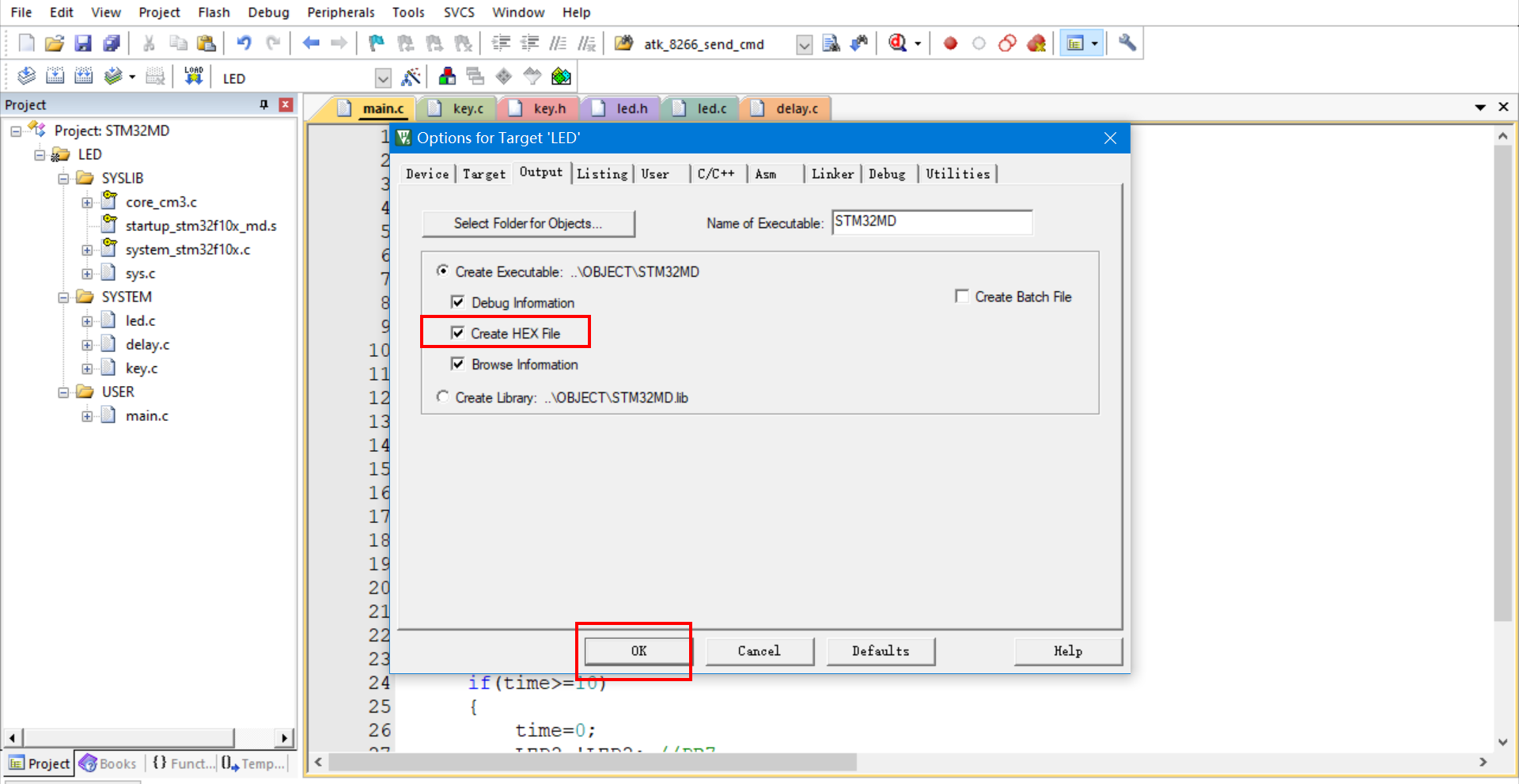Viewport: 1519px width, 784px height.
Task: Switch to the Linker tab in the dialog
Action: coord(832,174)
